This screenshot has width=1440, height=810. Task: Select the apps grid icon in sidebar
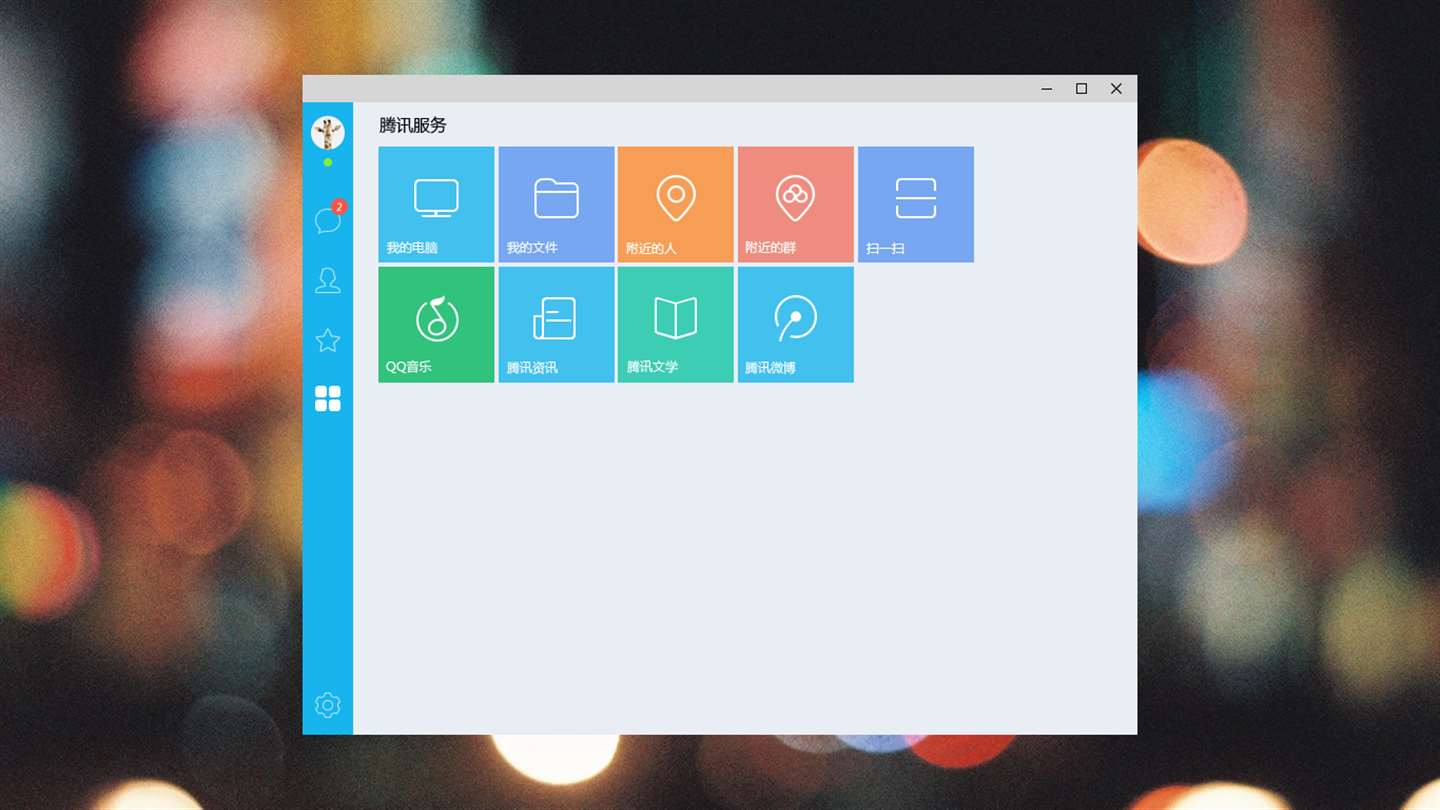pyautogui.click(x=328, y=399)
